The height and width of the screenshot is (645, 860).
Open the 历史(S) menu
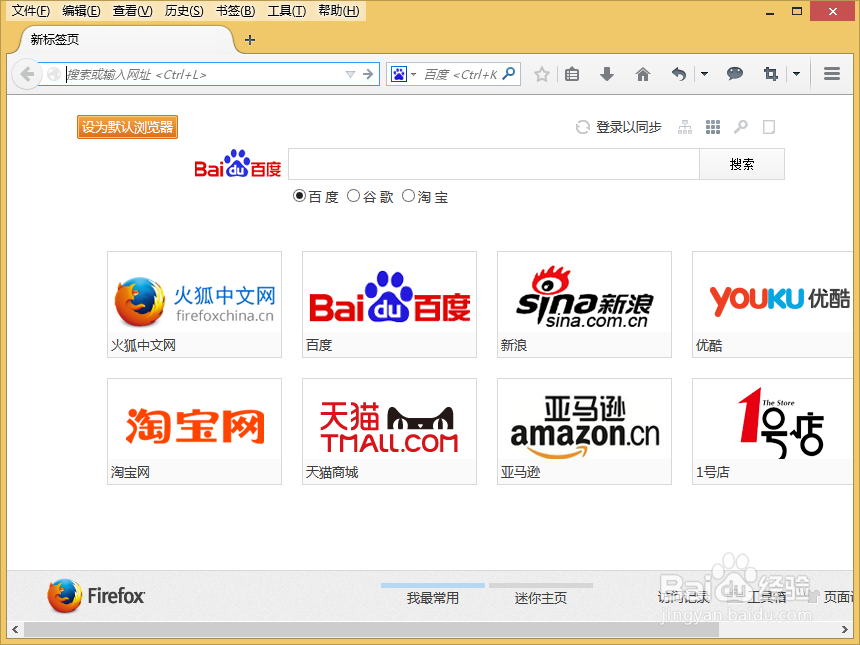(x=184, y=11)
